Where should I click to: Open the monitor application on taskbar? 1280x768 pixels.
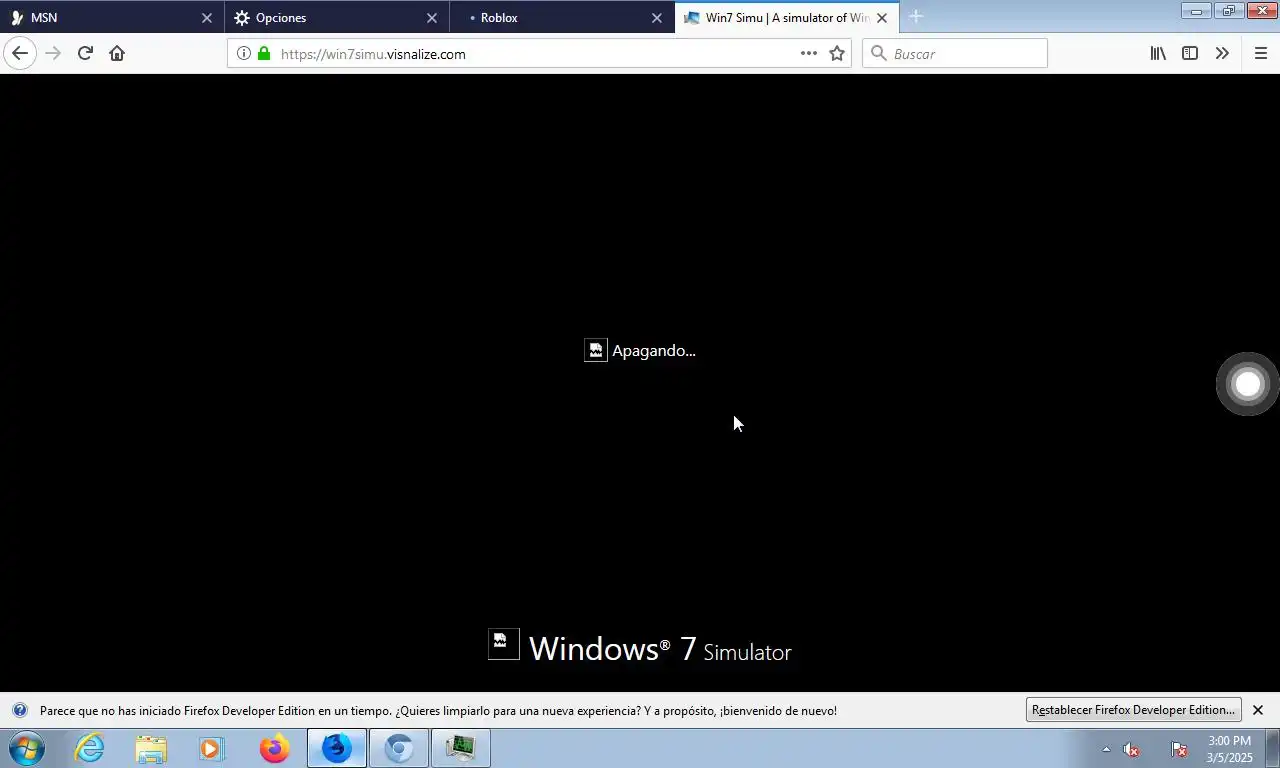click(x=461, y=748)
